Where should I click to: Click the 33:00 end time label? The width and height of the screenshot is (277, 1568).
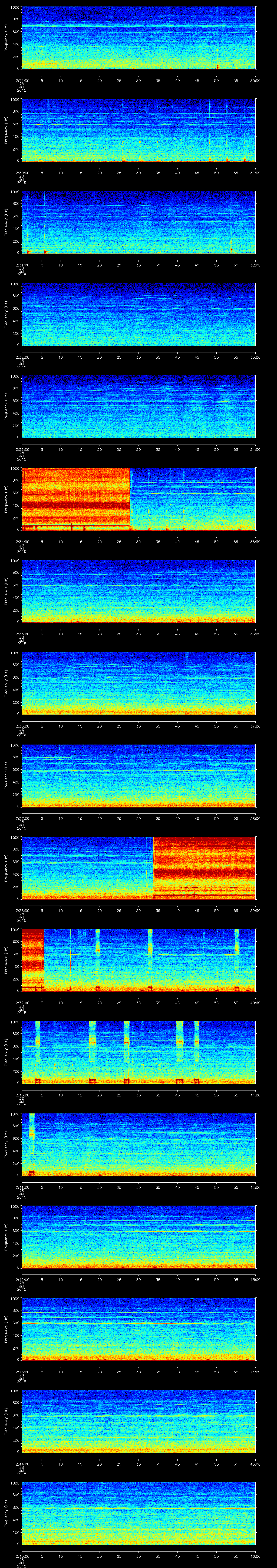[255, 357]
